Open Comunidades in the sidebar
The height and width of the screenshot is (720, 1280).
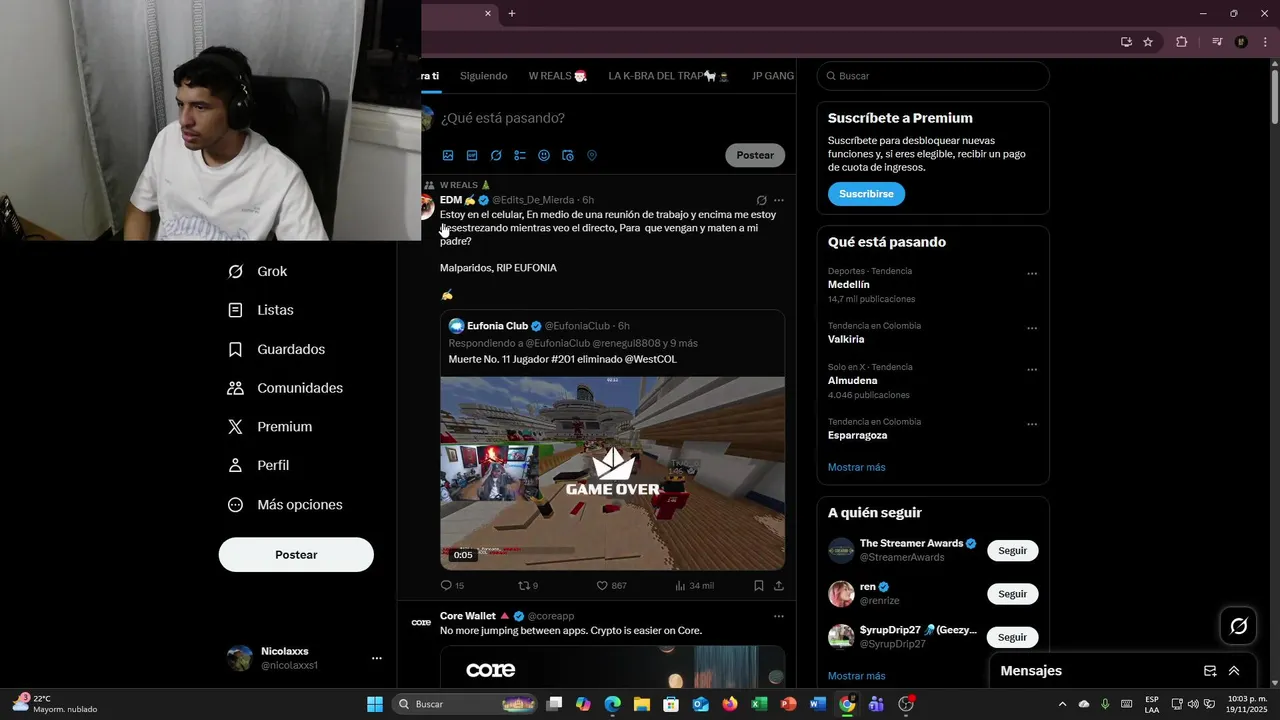tap(286, 388)
